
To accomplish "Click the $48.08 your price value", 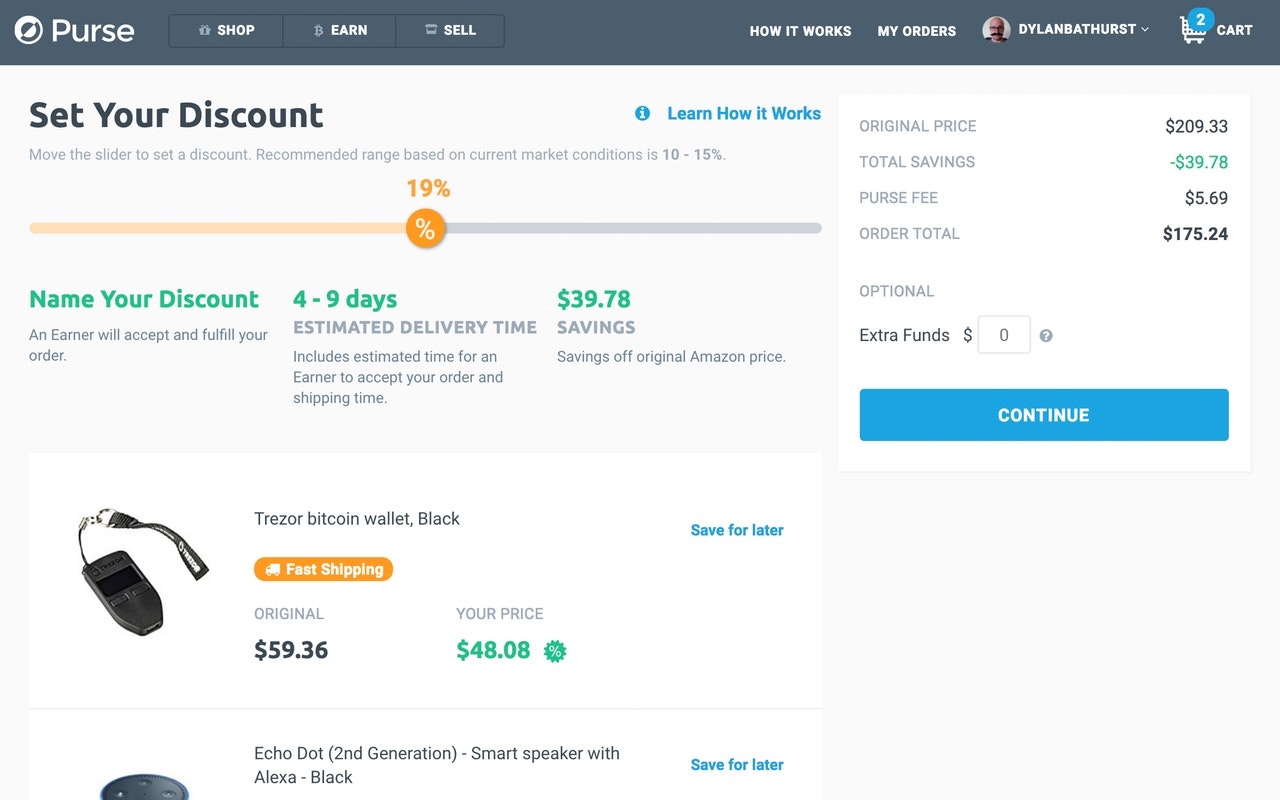I will tap(493, 650).
